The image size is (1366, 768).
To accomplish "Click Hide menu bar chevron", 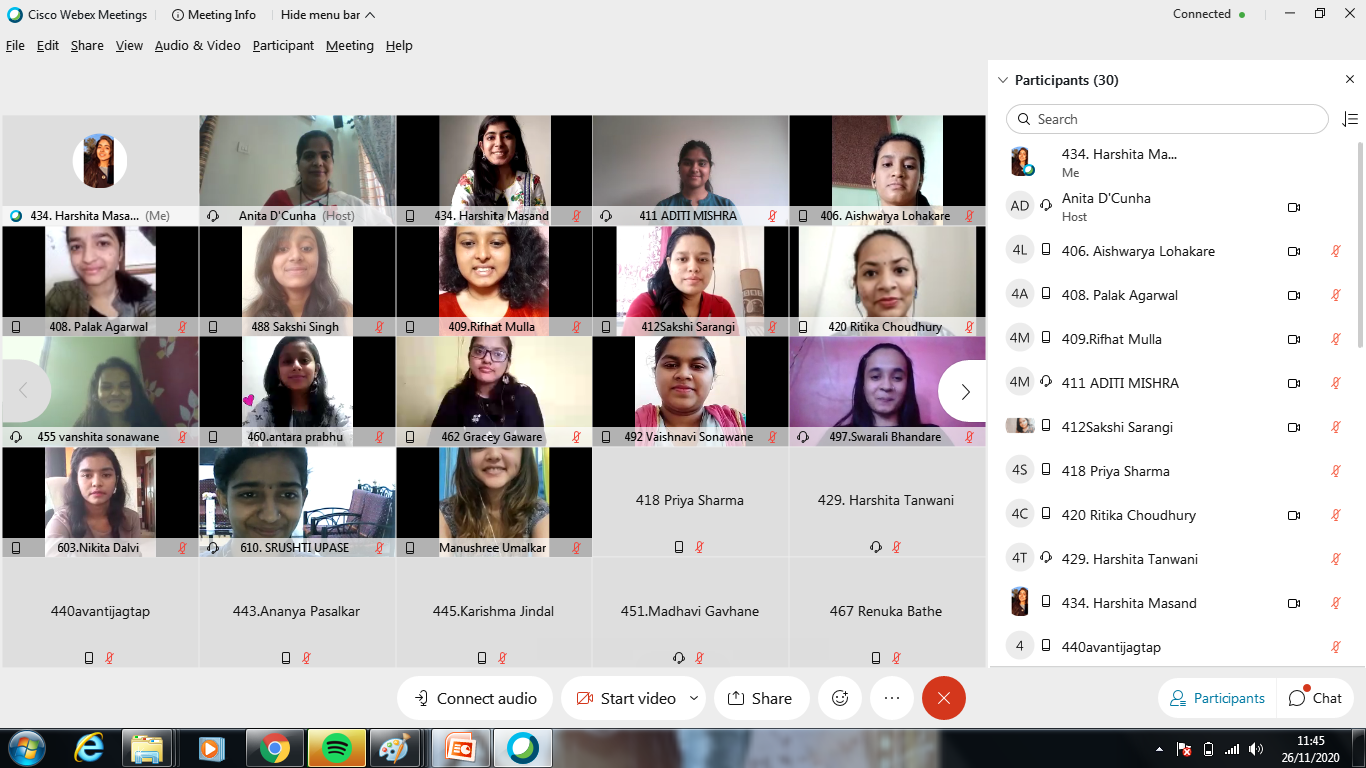I will [370, 15].
